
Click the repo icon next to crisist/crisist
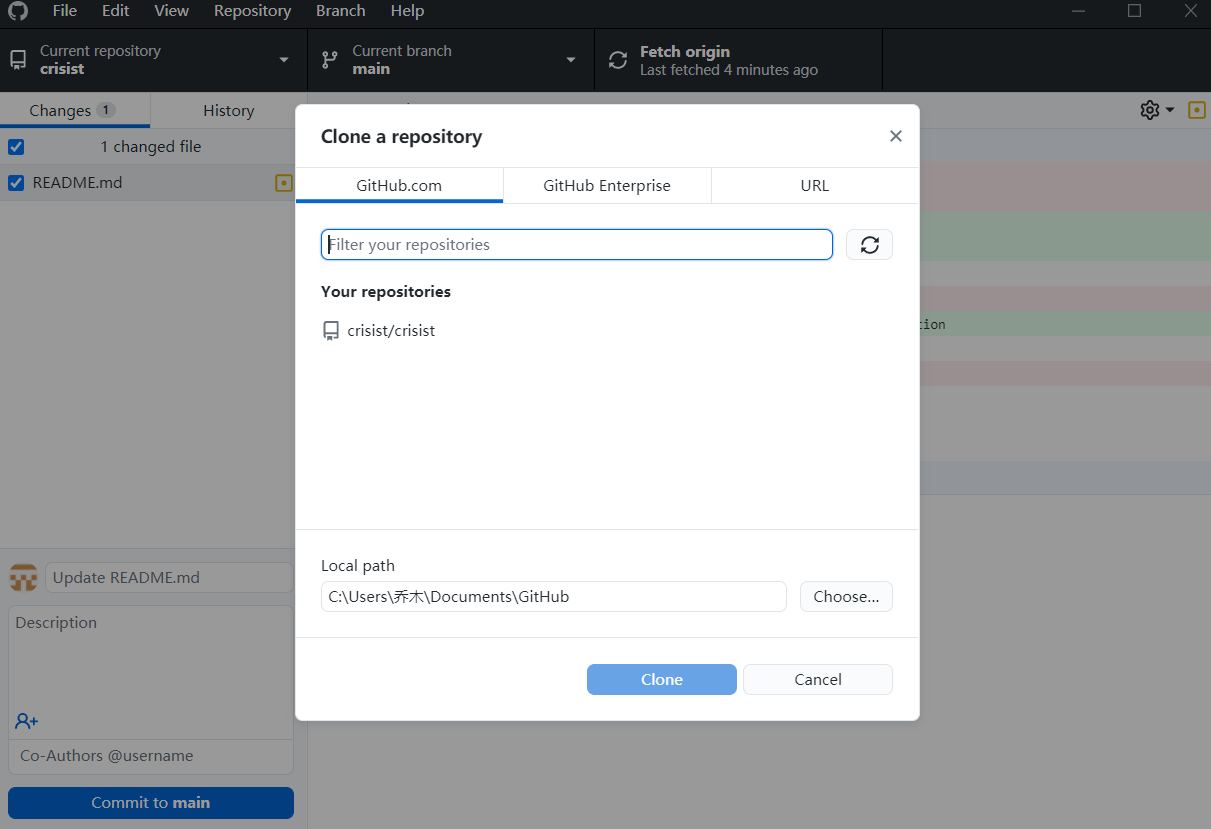point(331,331)
